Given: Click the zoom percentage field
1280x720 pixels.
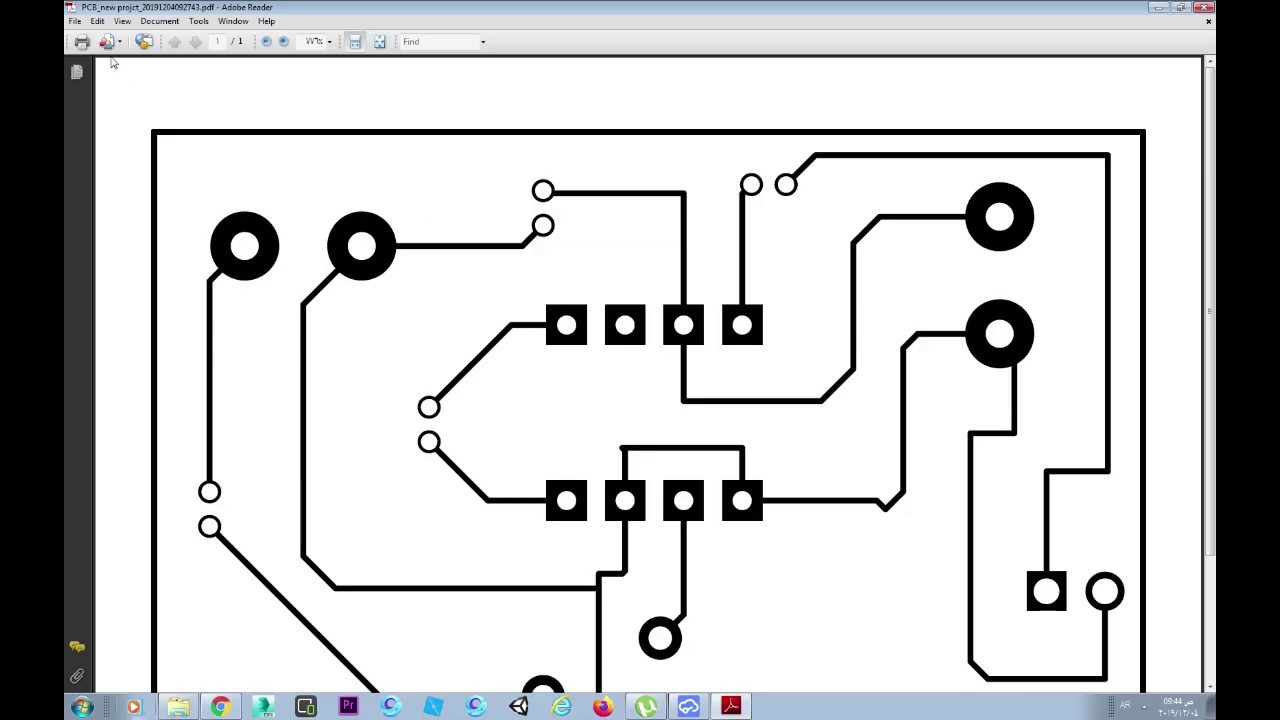Looking at the screenshot, I should (x=313, y=42).
